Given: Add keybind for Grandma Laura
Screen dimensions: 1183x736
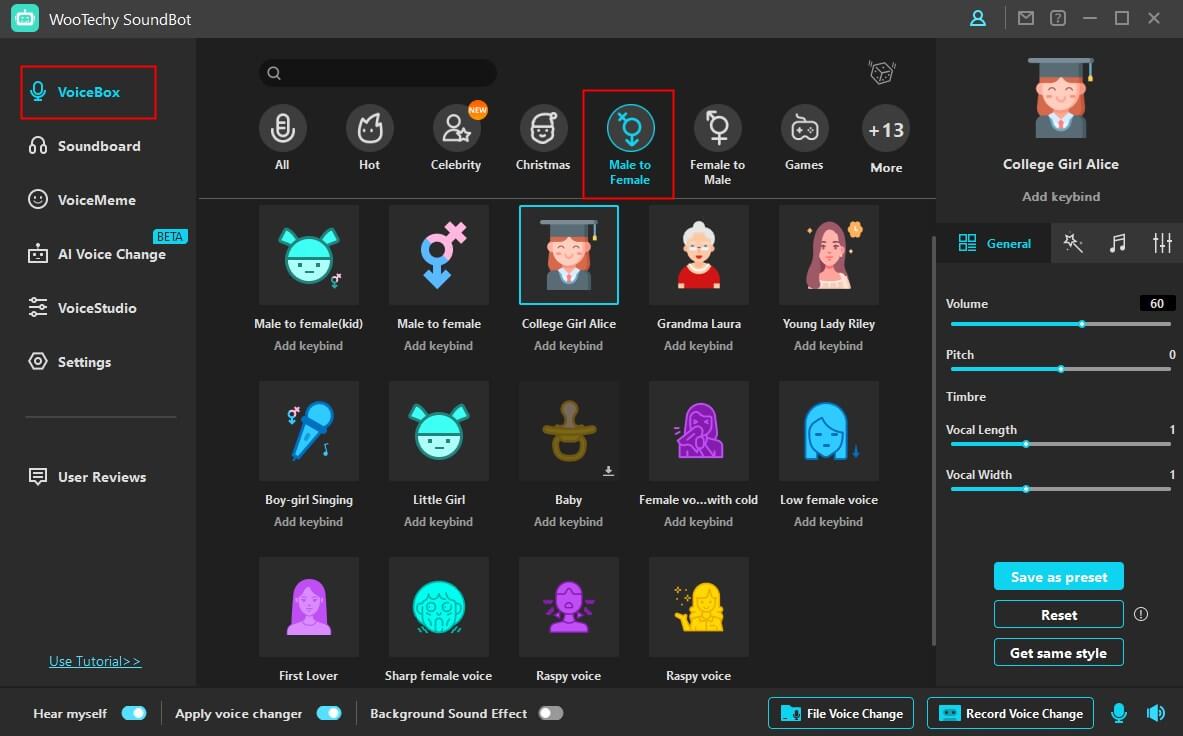Looking at the screenshot, I should [x=699, y=345].
